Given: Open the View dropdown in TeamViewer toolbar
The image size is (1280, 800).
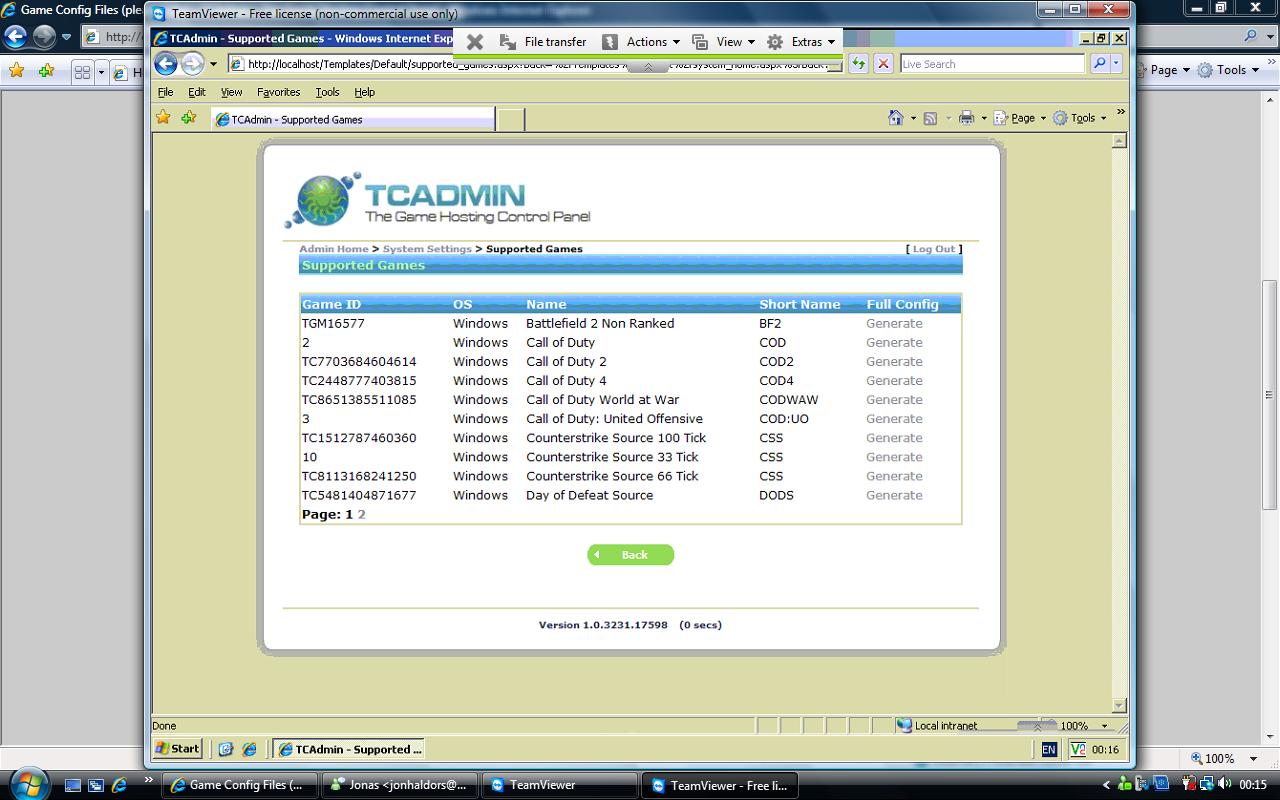Looking at the screenshot, I should pos(723,42).
